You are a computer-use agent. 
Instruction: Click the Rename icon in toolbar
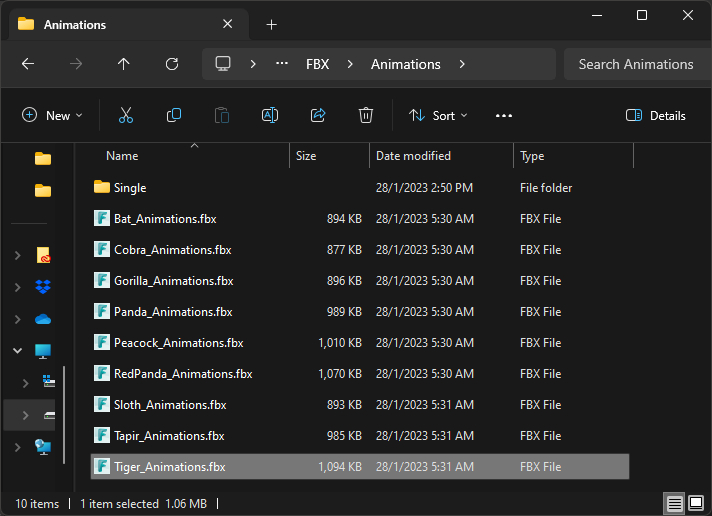tap(269, 115)
